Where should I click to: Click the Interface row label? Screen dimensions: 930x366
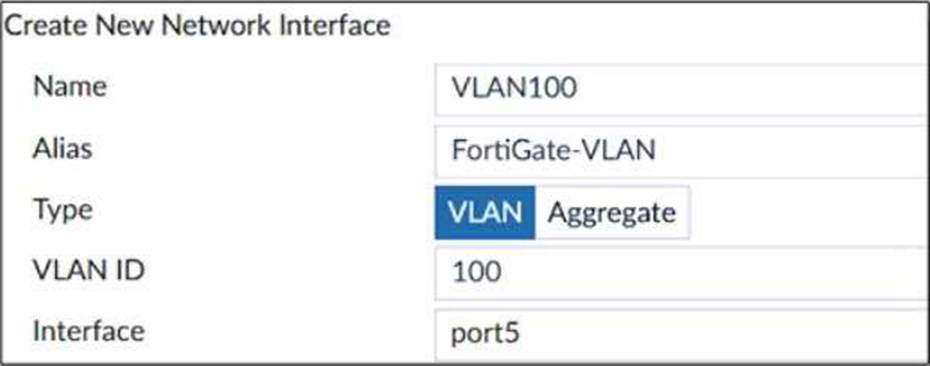point(88,332)
